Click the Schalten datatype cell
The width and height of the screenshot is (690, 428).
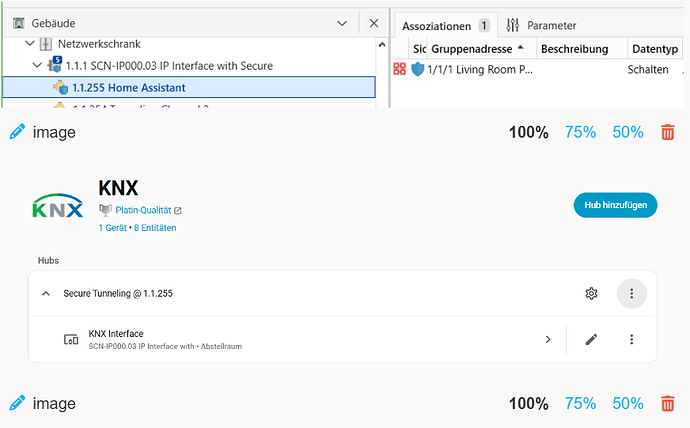point(648,70)
